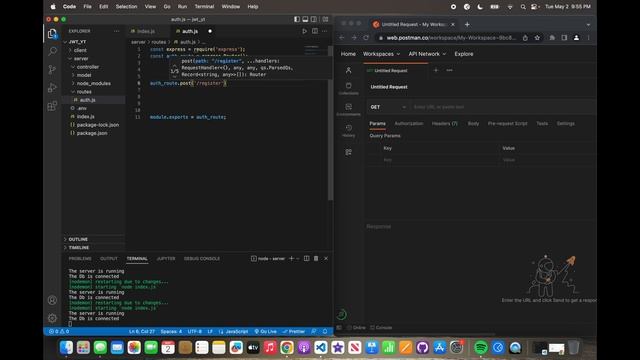The width and height of the screenshot is (640, 360).
Task: Open package.json in the explorer
Action: tap(92, 133)
